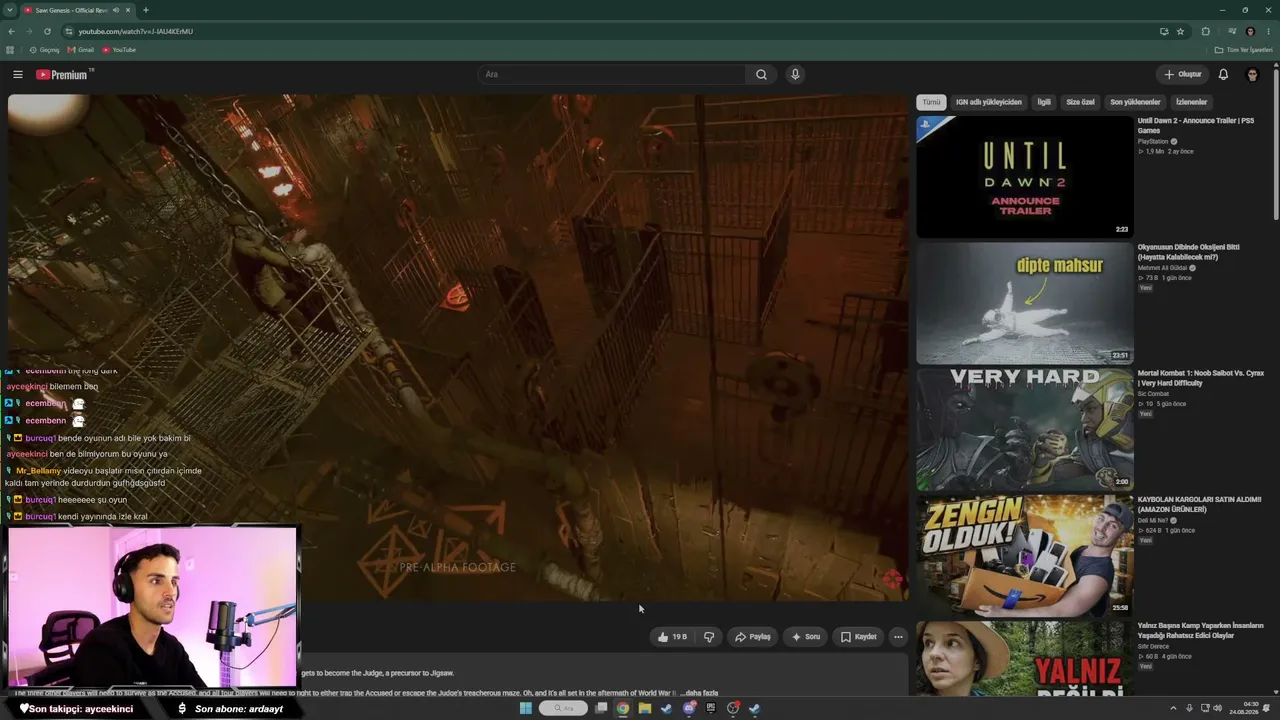Bookmark this page with the star icon

[x=1180, y=31]
